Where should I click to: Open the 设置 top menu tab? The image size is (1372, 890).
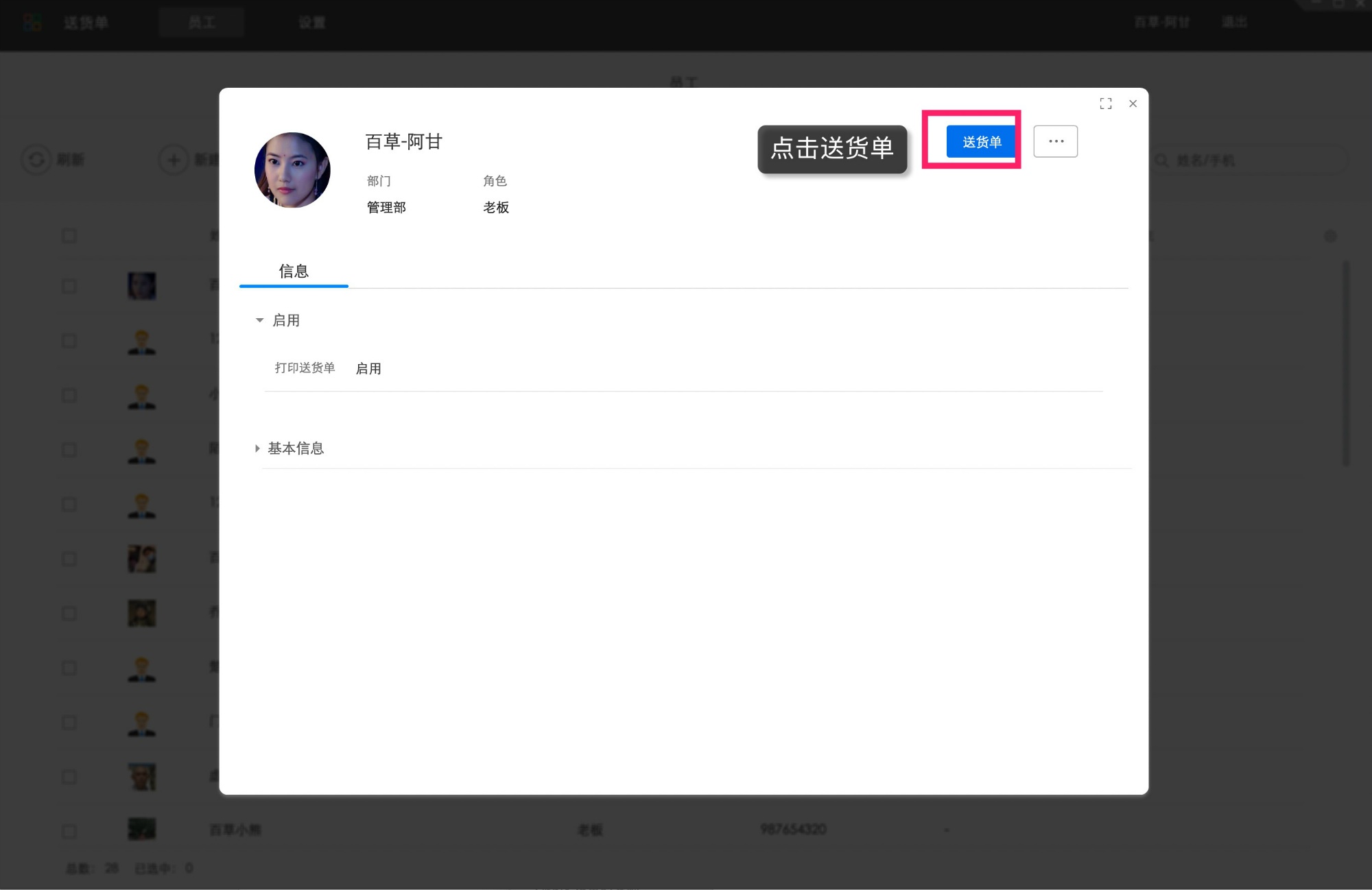click(x=312, y=23)
